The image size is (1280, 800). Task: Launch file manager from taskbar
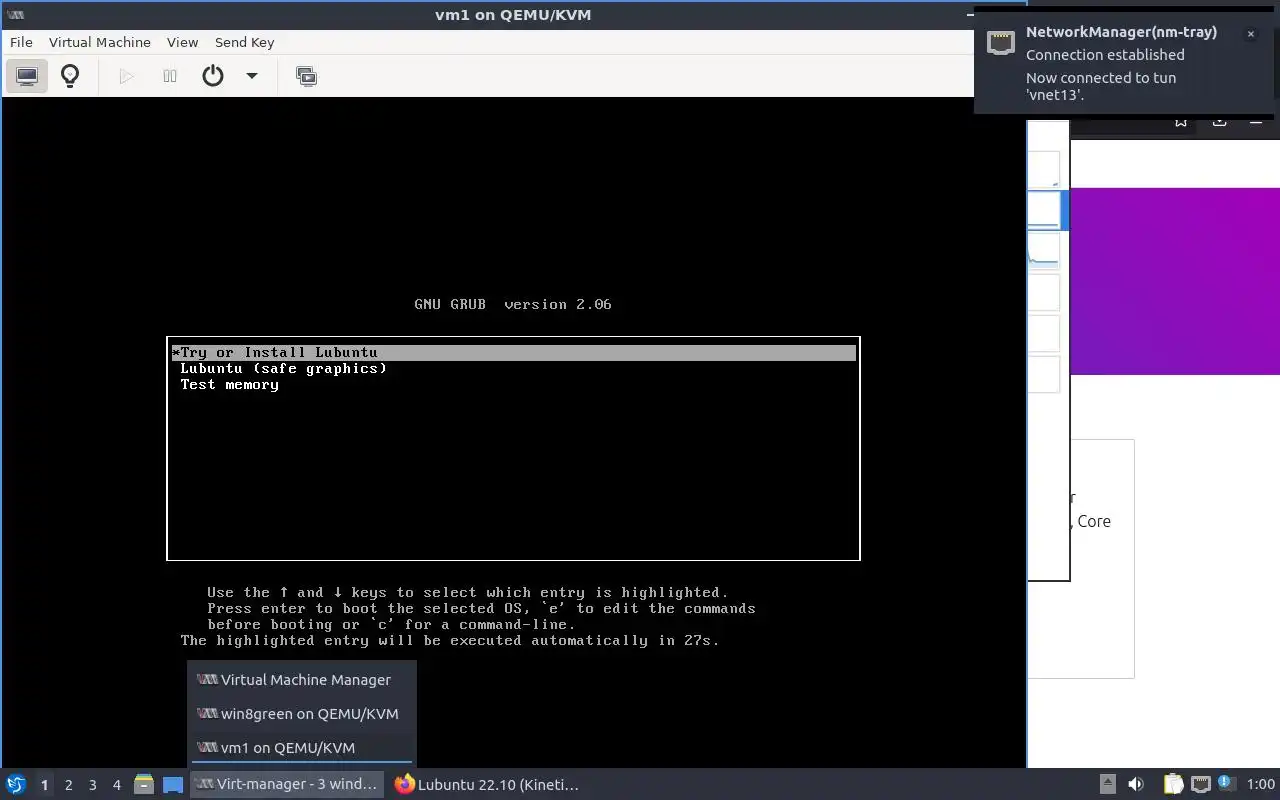pos(144,785)
